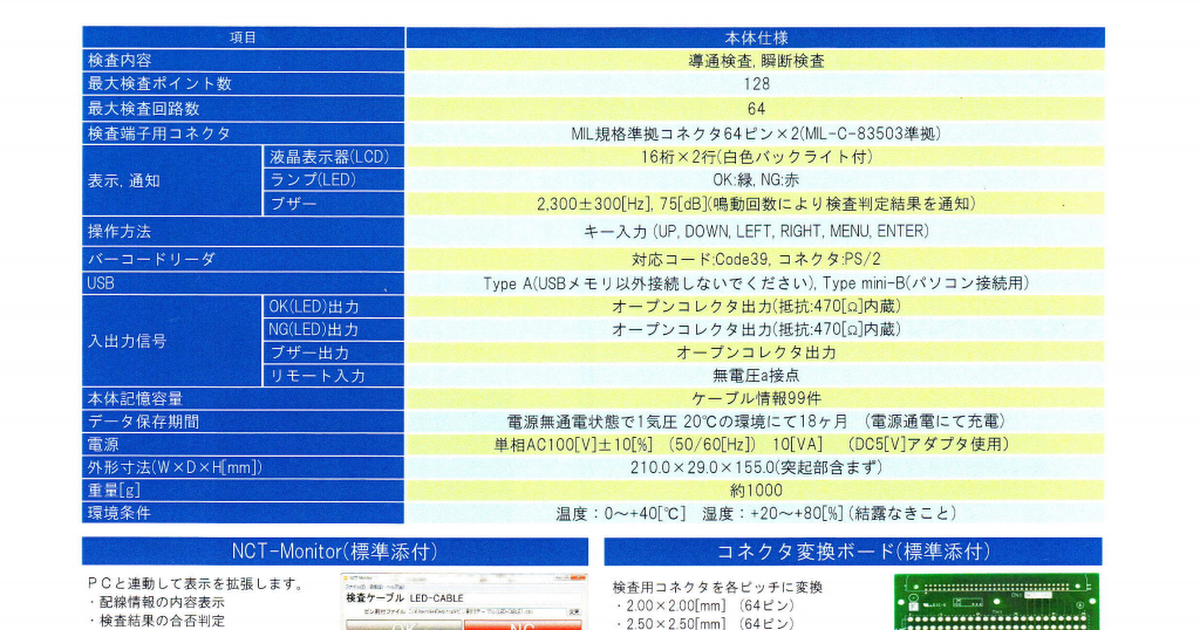This screenshot has width=1200, height=630.
Task: Click the value 128
Action: 756,84
